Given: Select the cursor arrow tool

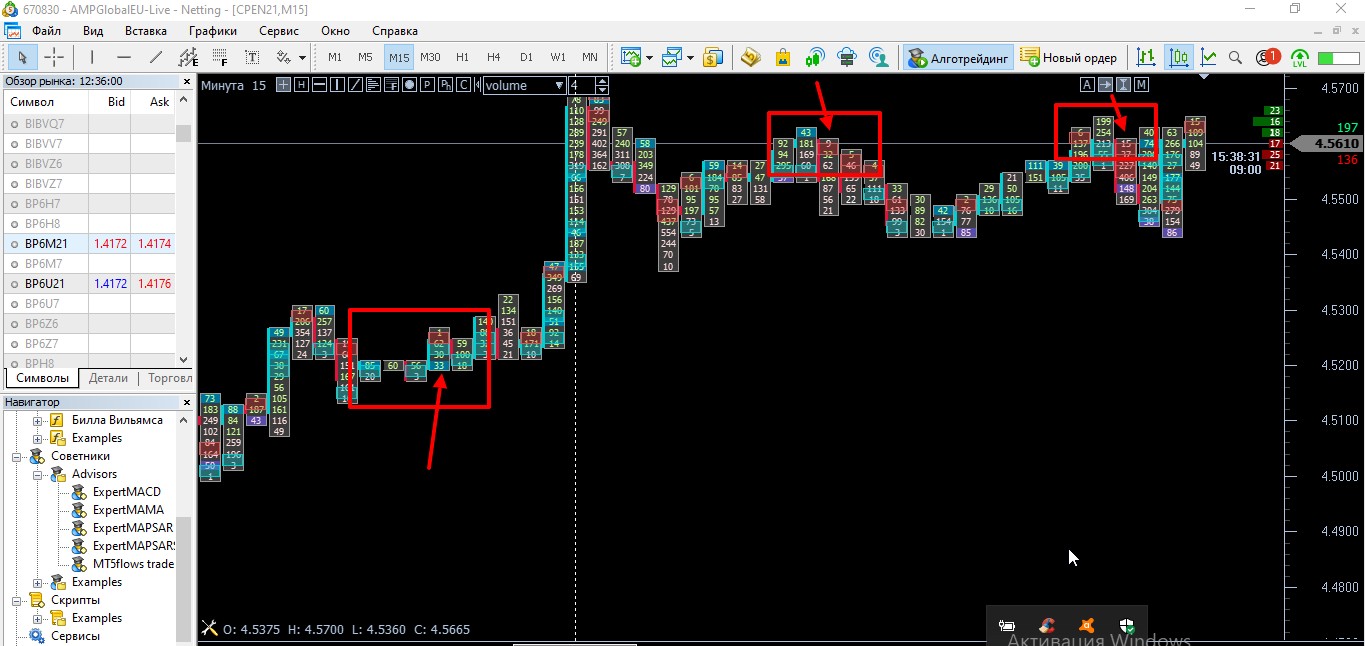Looking at the screenshot, I should click(22, 57).
